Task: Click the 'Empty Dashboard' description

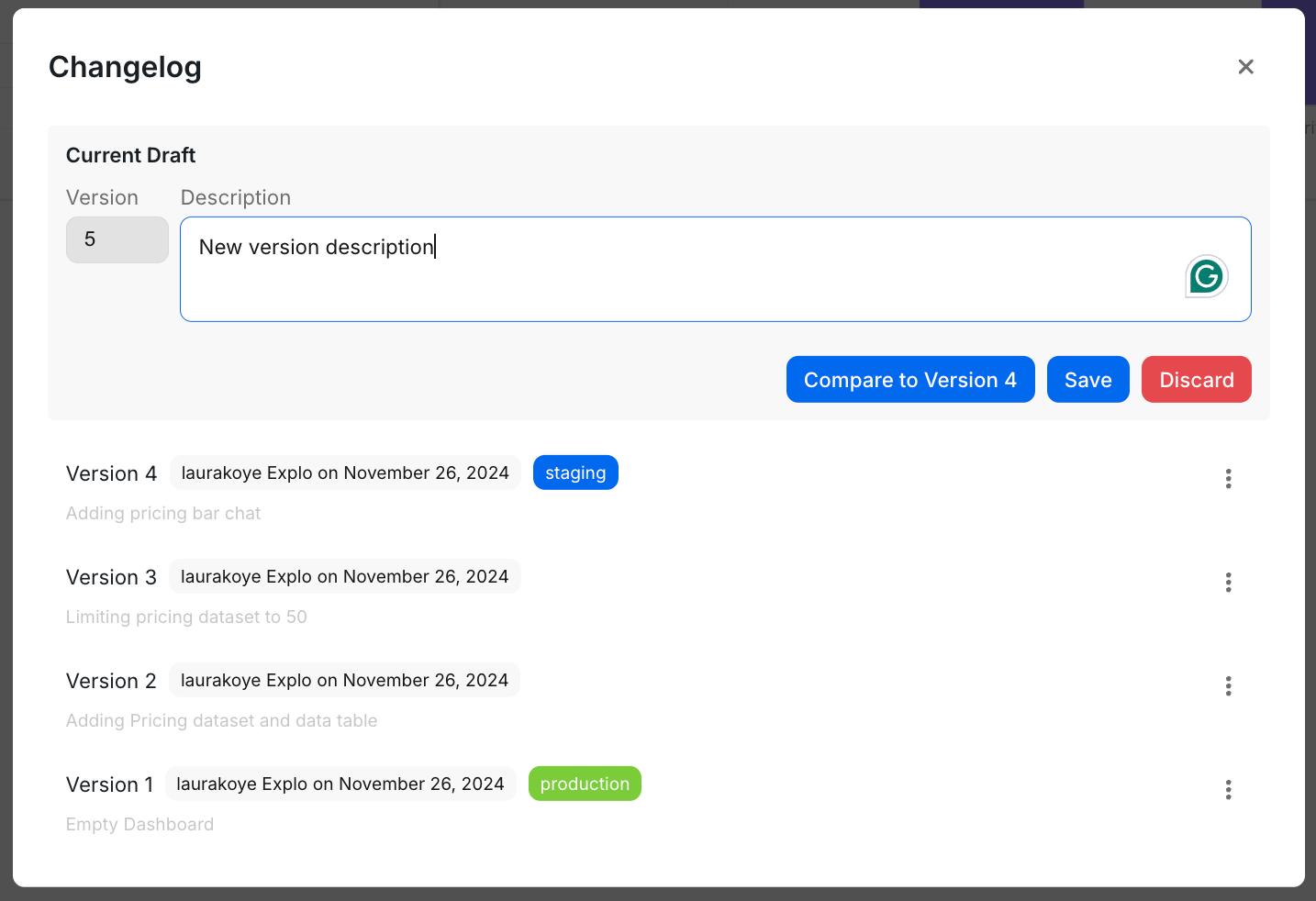Action: pos(139,825)
